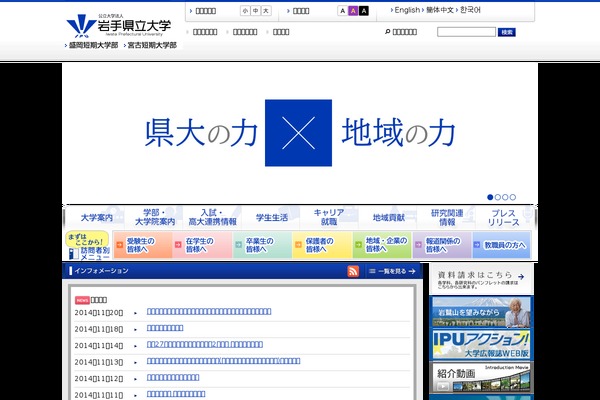Open キャリア就職 main menu
600x400 pixels.
click(x=329, y=217)
